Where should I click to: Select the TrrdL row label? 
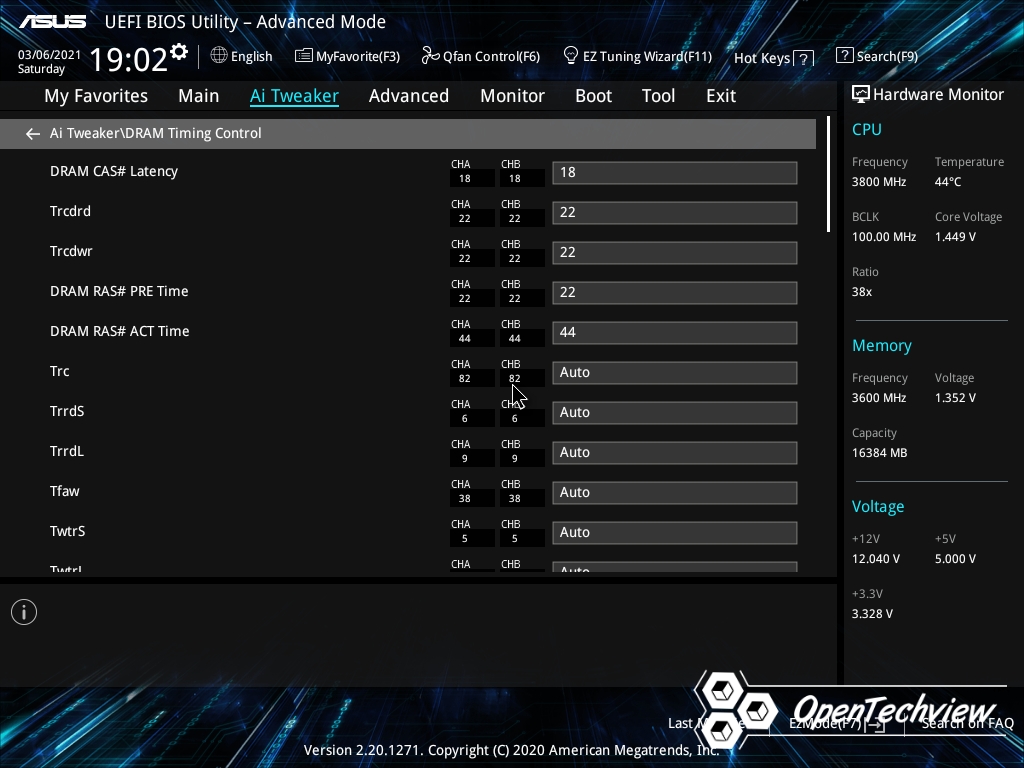coord(67,451)
